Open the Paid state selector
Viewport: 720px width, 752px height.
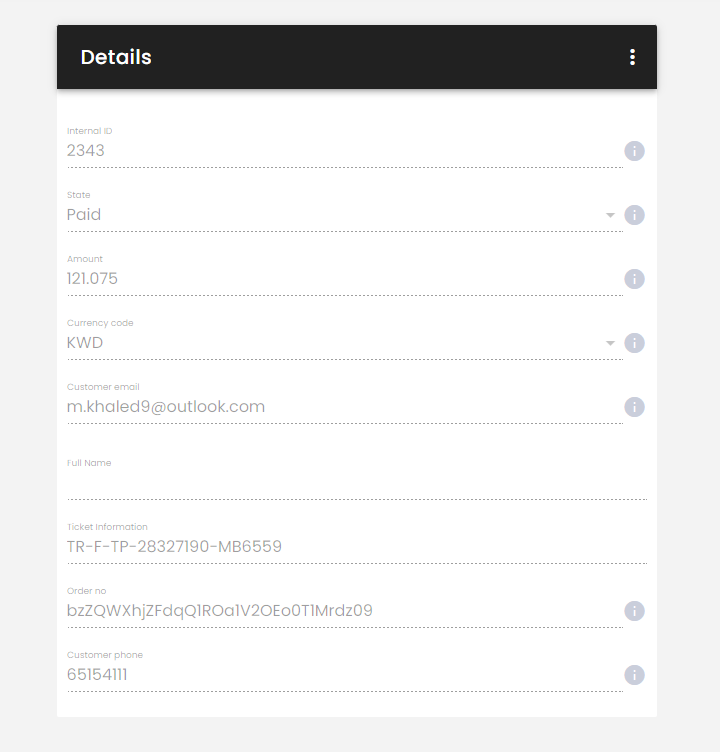[x=345, y=215]
